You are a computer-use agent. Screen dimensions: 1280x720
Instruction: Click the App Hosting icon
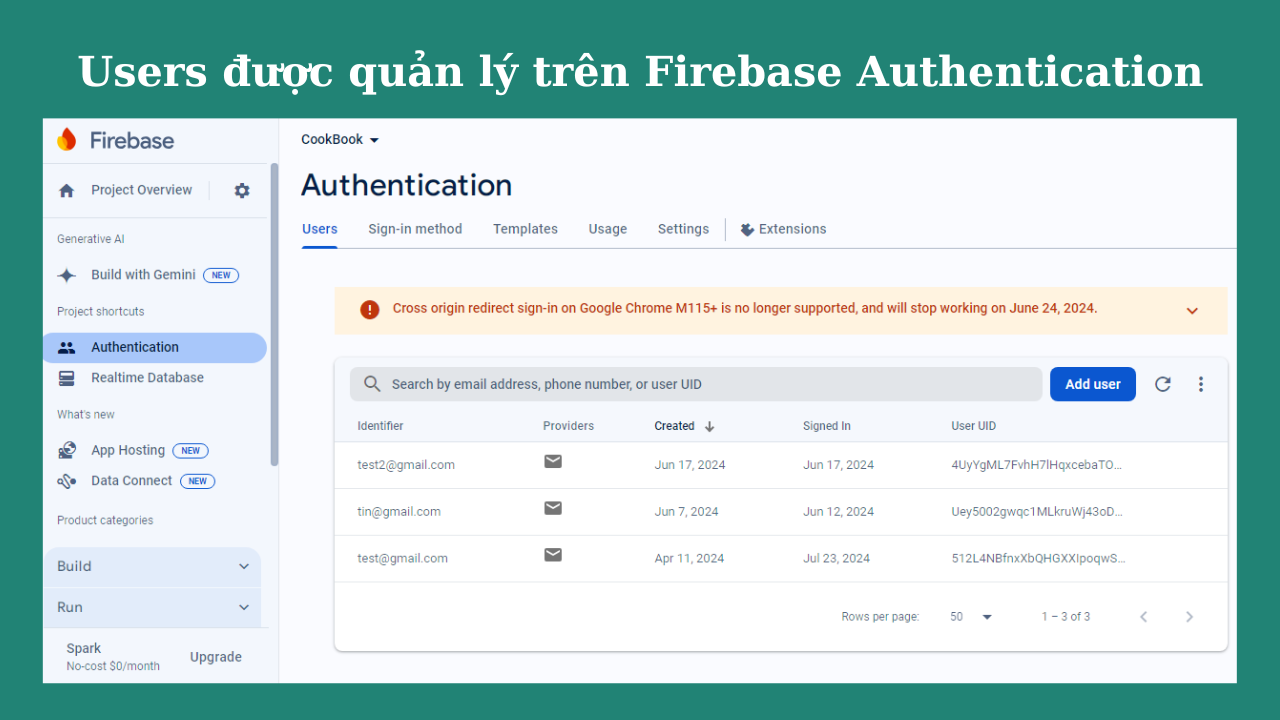(67, 451)
